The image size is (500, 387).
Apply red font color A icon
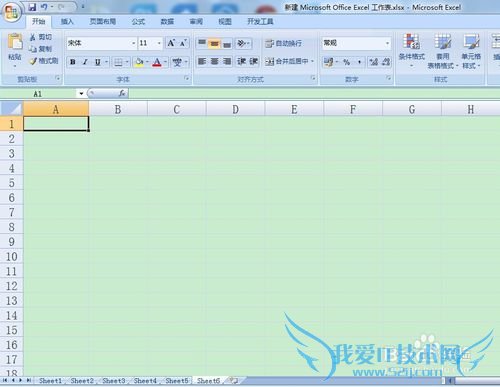pos(157,62)
